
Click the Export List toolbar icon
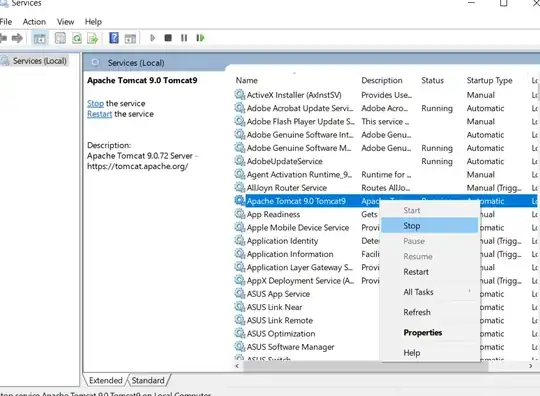(93, 38)
